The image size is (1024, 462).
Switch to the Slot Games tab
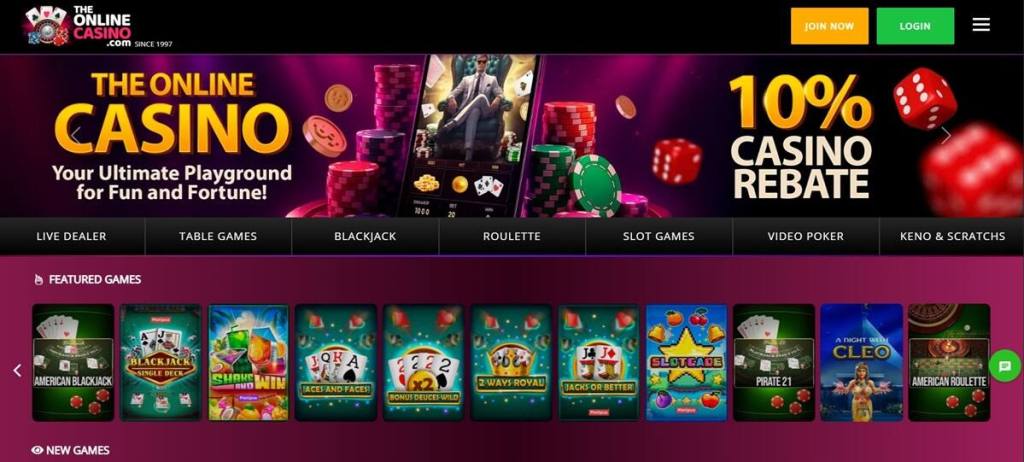point(659,237)
